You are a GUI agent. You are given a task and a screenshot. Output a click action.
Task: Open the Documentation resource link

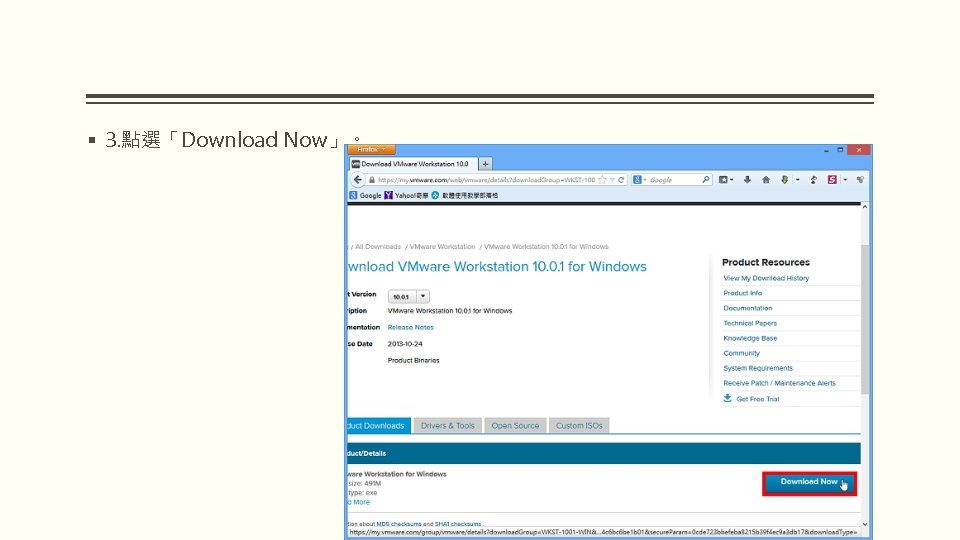748,308
